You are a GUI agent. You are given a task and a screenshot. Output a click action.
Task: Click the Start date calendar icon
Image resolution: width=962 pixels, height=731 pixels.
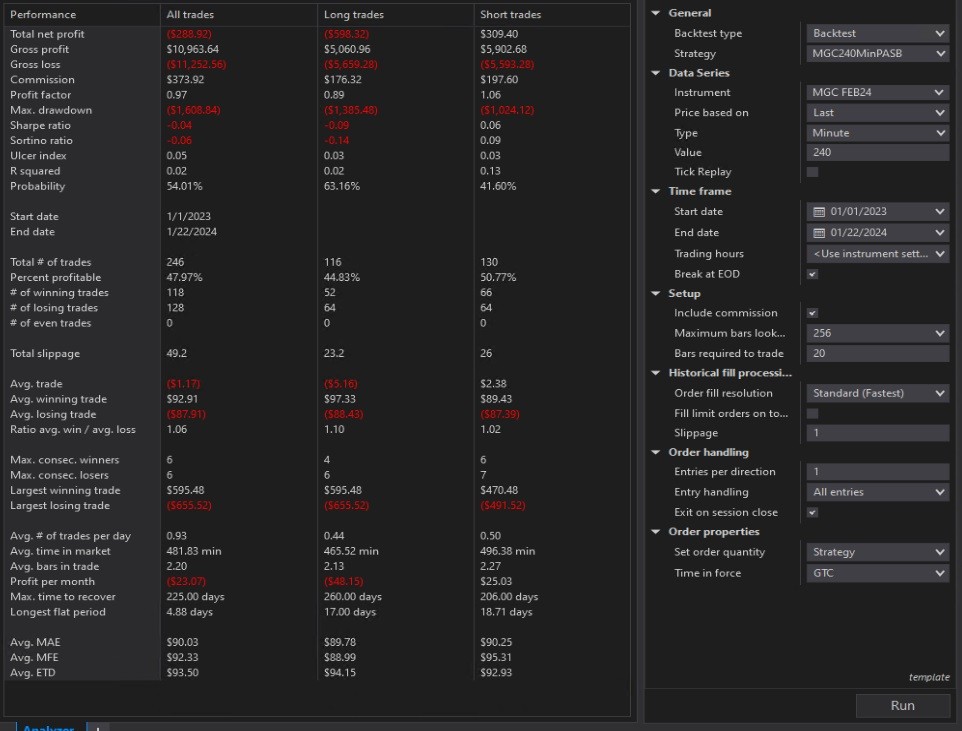coord(819,212)
